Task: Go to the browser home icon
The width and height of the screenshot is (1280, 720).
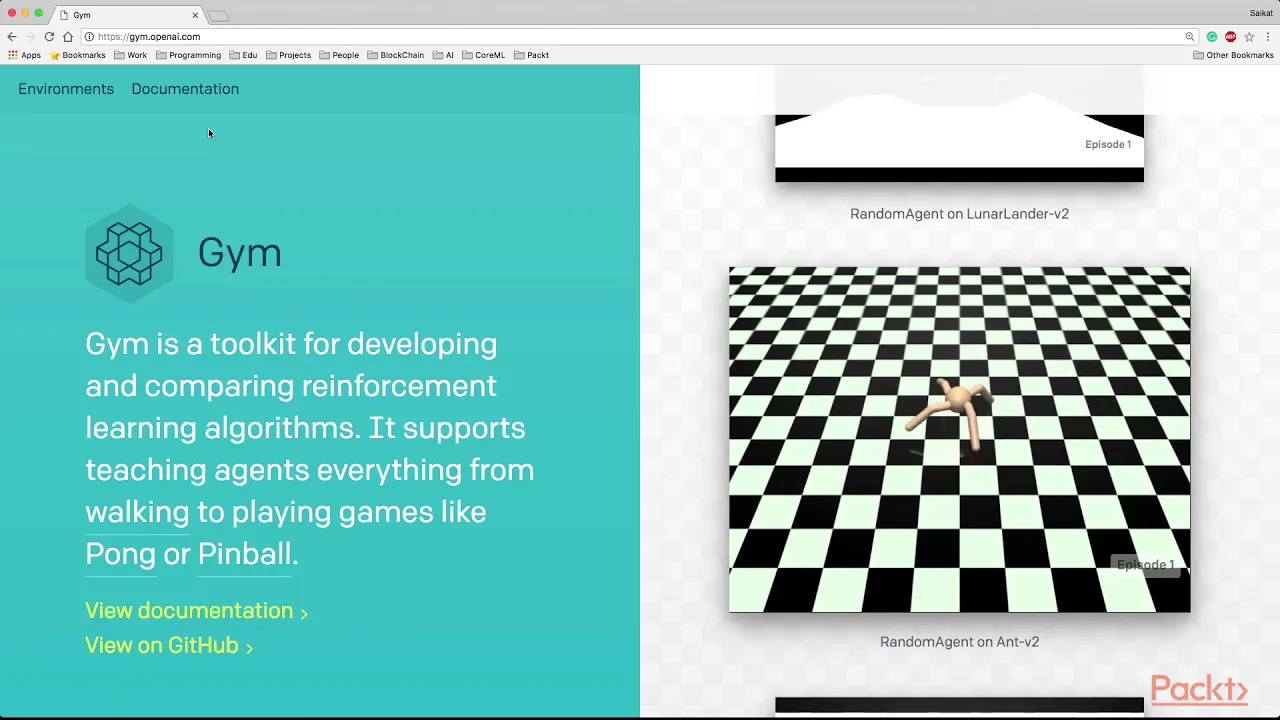Action: 67,37
